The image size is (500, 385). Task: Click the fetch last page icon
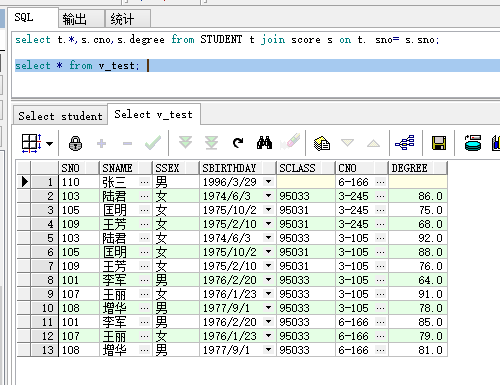point(211,143)
